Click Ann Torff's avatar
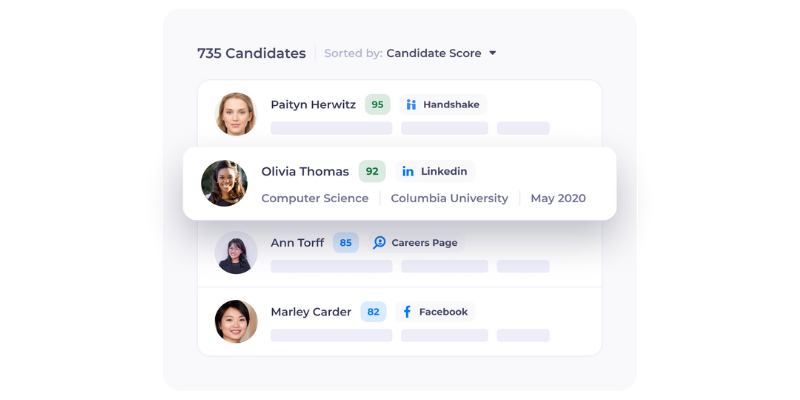800x400 pixels. click(236, 252)
